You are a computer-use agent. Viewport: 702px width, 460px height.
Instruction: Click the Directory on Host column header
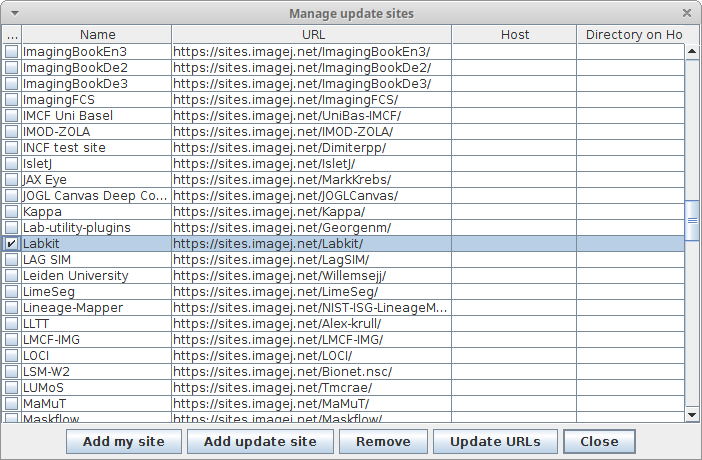pyautogui.click(x=633, y=34)
